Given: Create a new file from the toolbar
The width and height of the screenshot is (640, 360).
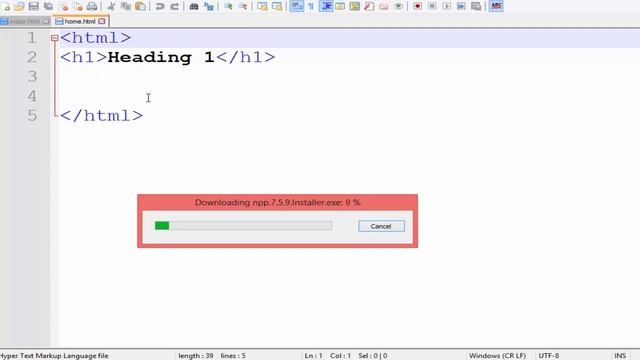Looking at the screenshot, I should click(x=6, y=6).
